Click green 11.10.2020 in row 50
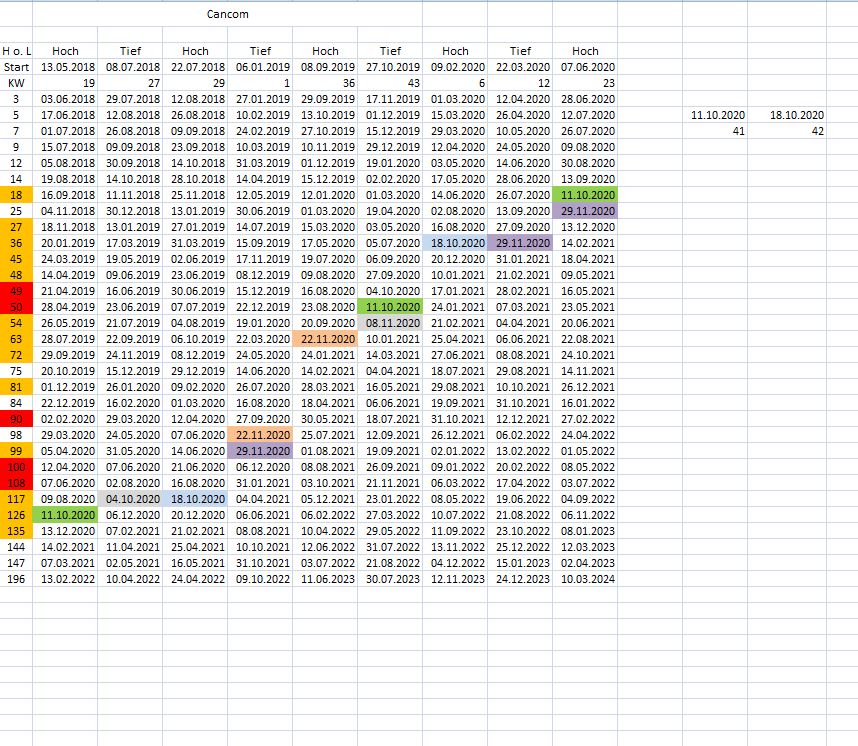Image resolution: width=858 pixels, height=746 pixels. click(x=390, y=307)
